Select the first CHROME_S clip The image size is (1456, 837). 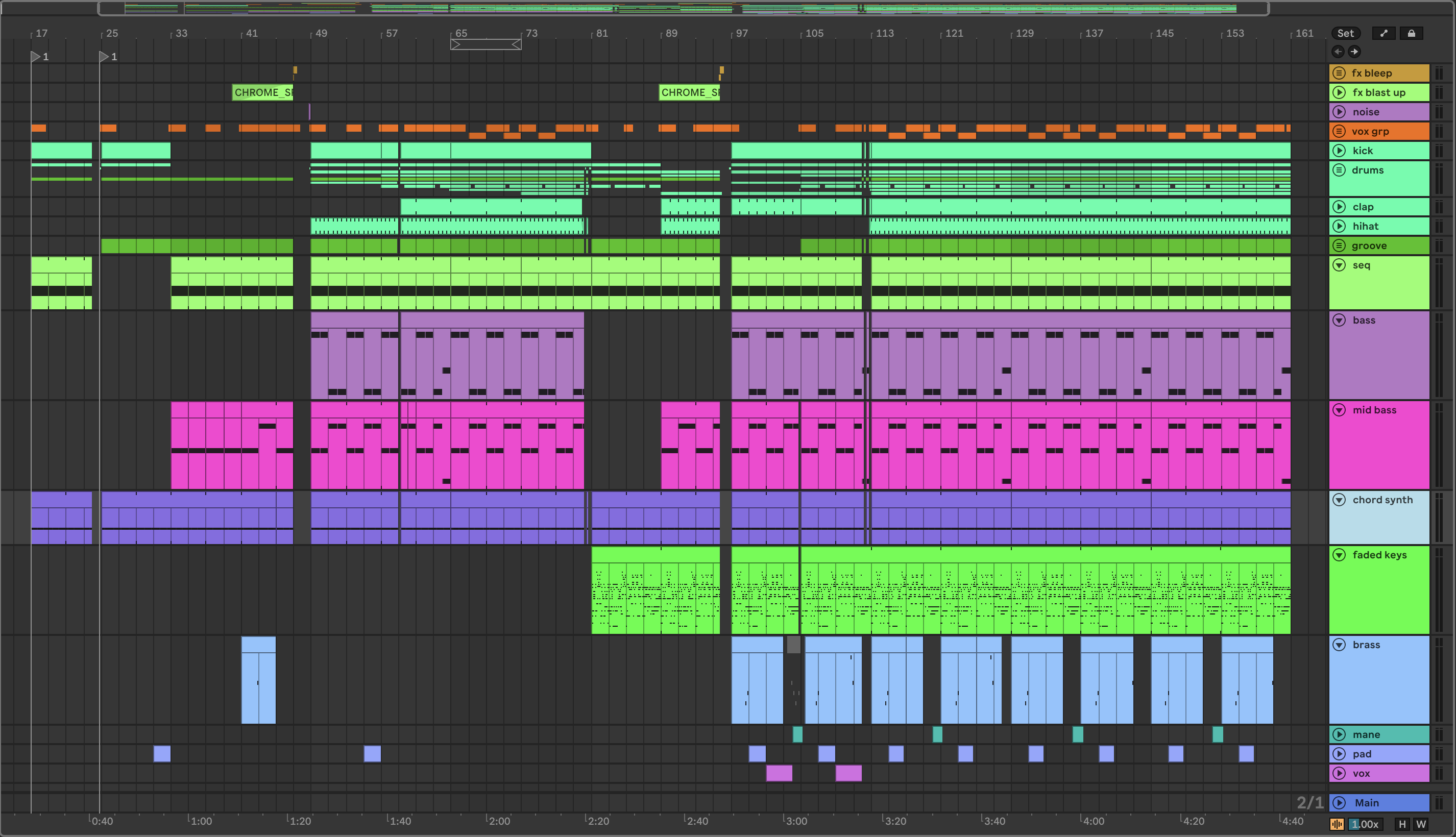coord(262,92)
